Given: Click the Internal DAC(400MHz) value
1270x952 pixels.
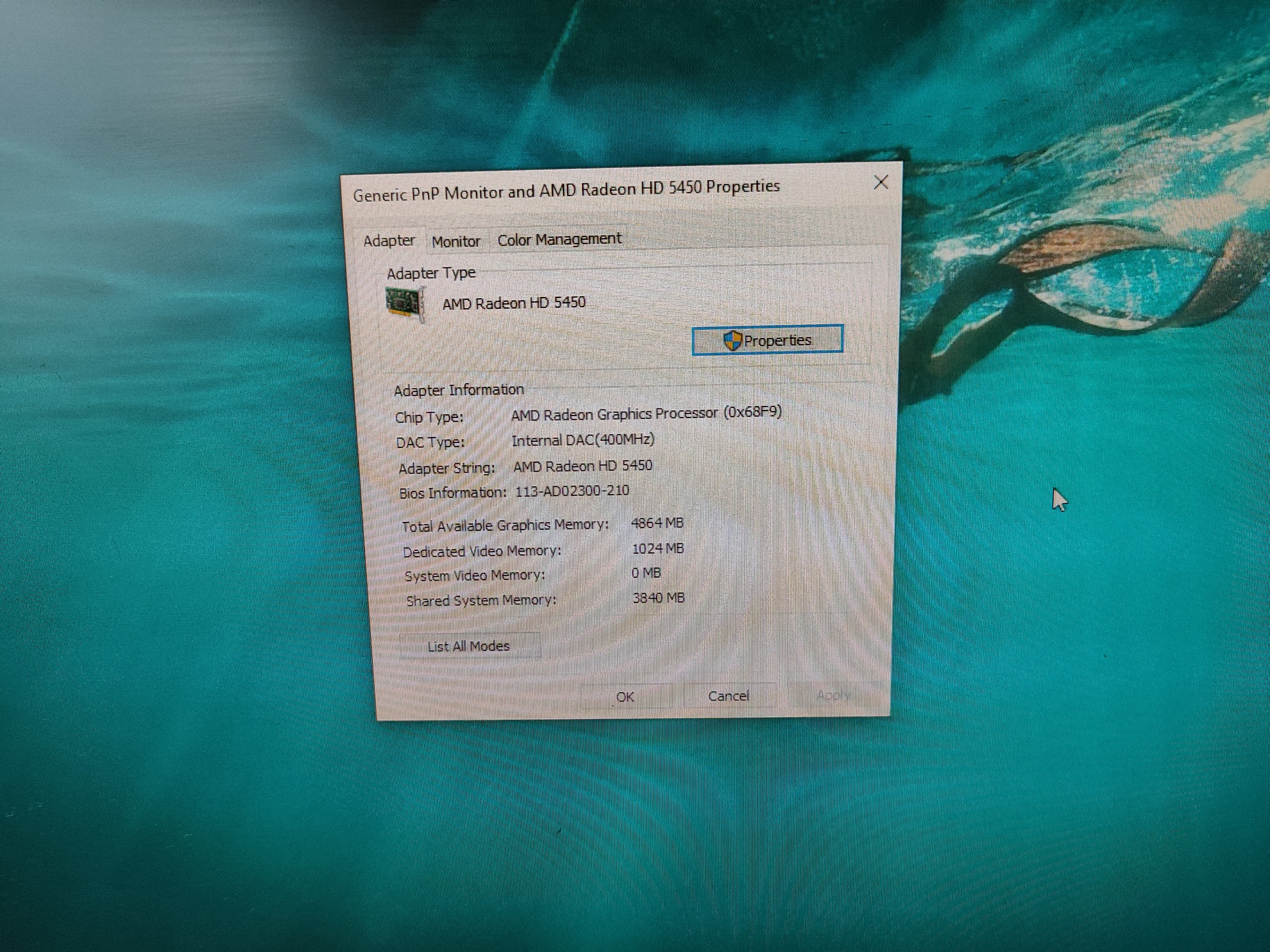Looking at the screenshot, I should click(583, 440).
